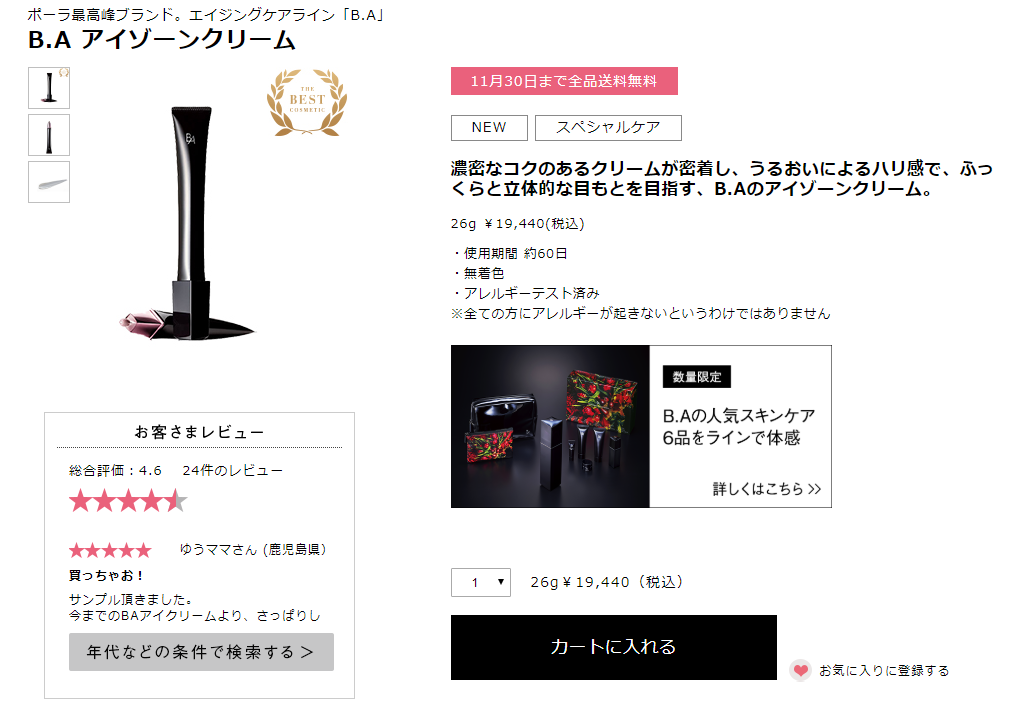Click the NEW tag
The image size is (1027, 706).
489,128
